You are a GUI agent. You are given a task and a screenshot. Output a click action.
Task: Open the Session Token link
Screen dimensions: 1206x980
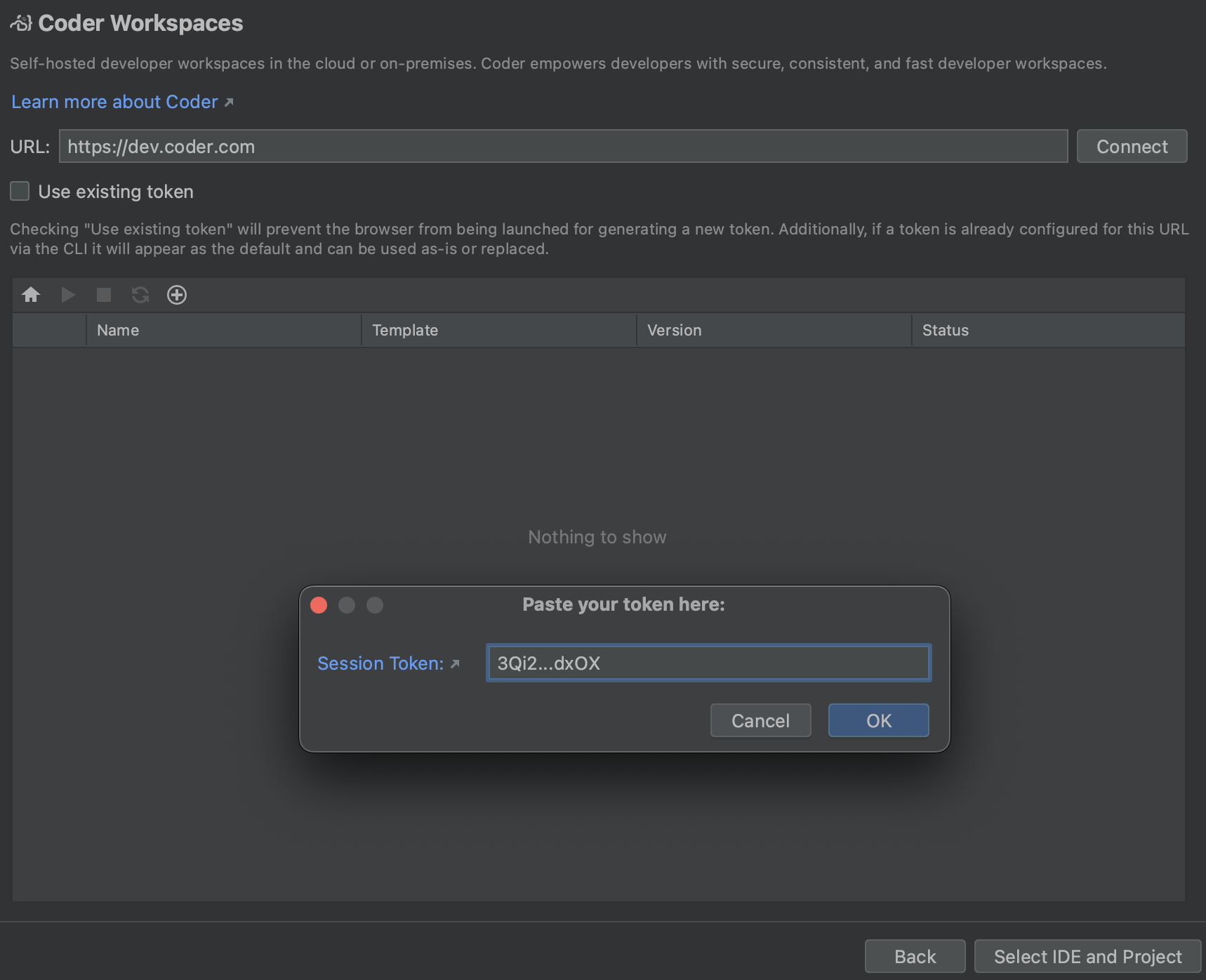tap(388, 663)
